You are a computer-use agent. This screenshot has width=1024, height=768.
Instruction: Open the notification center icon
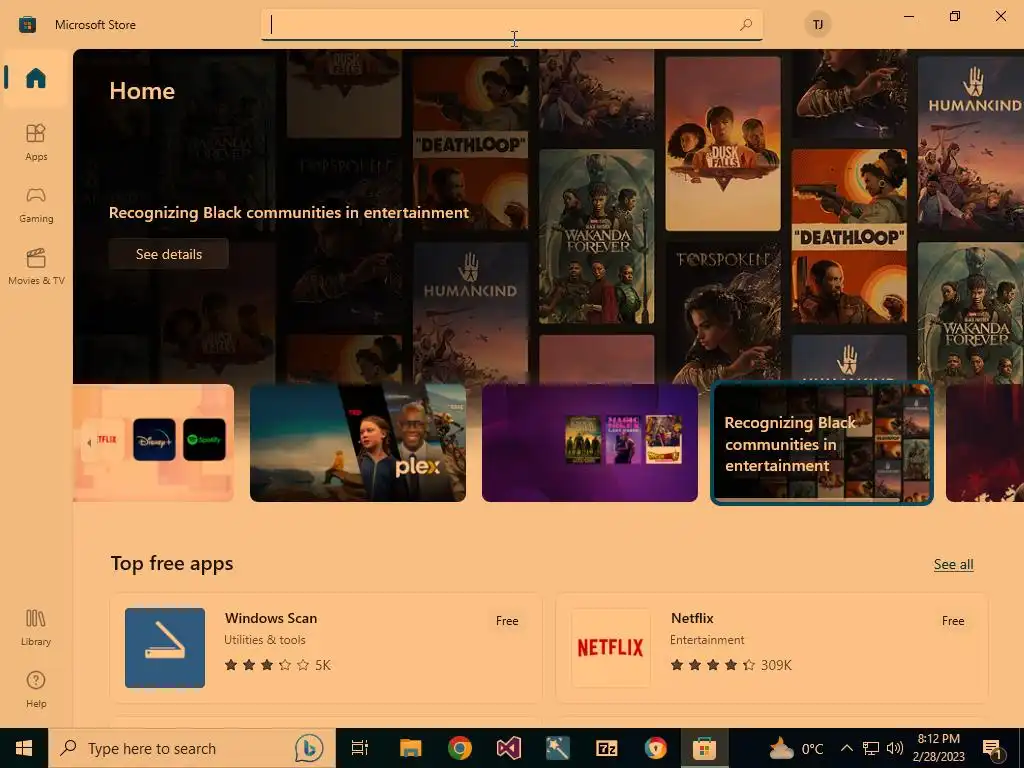[x=991, y=748]
